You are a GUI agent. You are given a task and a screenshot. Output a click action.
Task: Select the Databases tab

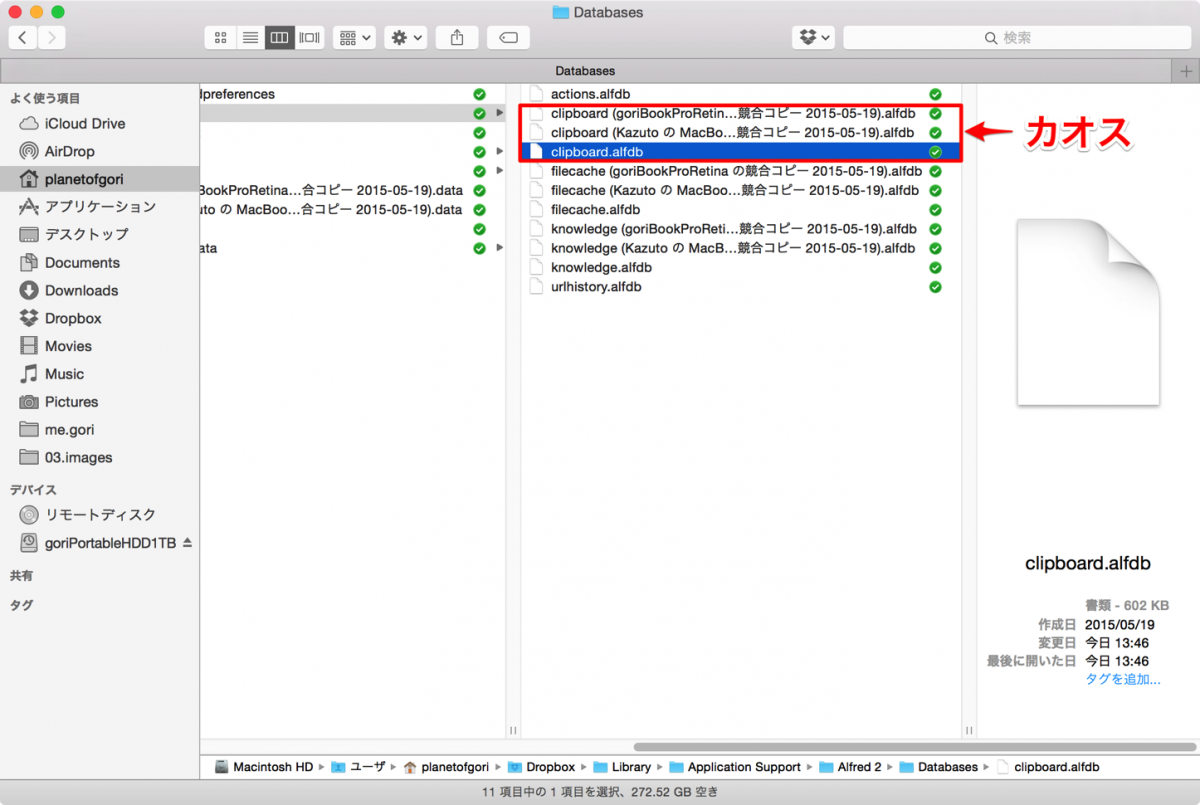coord(585,71)
